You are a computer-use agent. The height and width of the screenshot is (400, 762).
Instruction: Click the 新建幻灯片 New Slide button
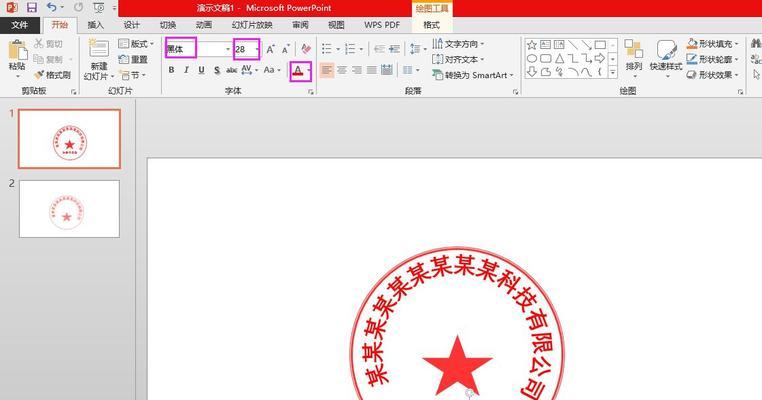pyautogui.click(x=99, y=59)
